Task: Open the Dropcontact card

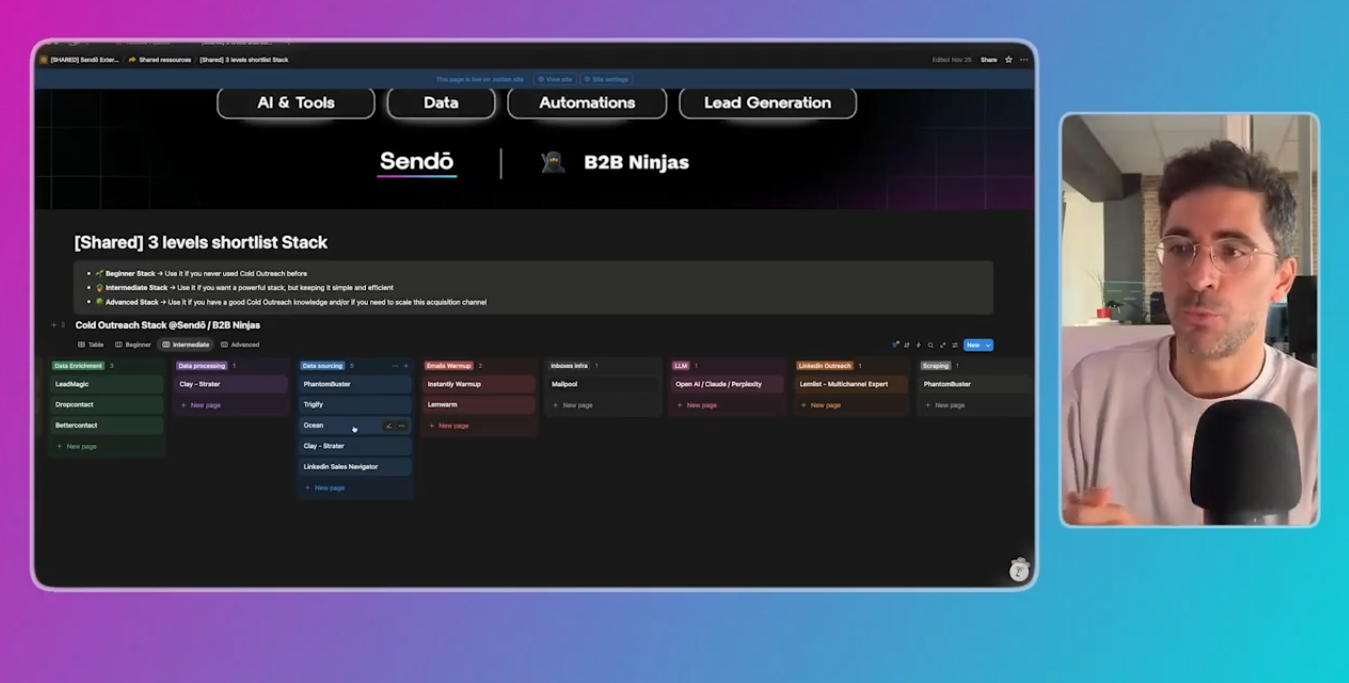Action: tap(107, 405)
